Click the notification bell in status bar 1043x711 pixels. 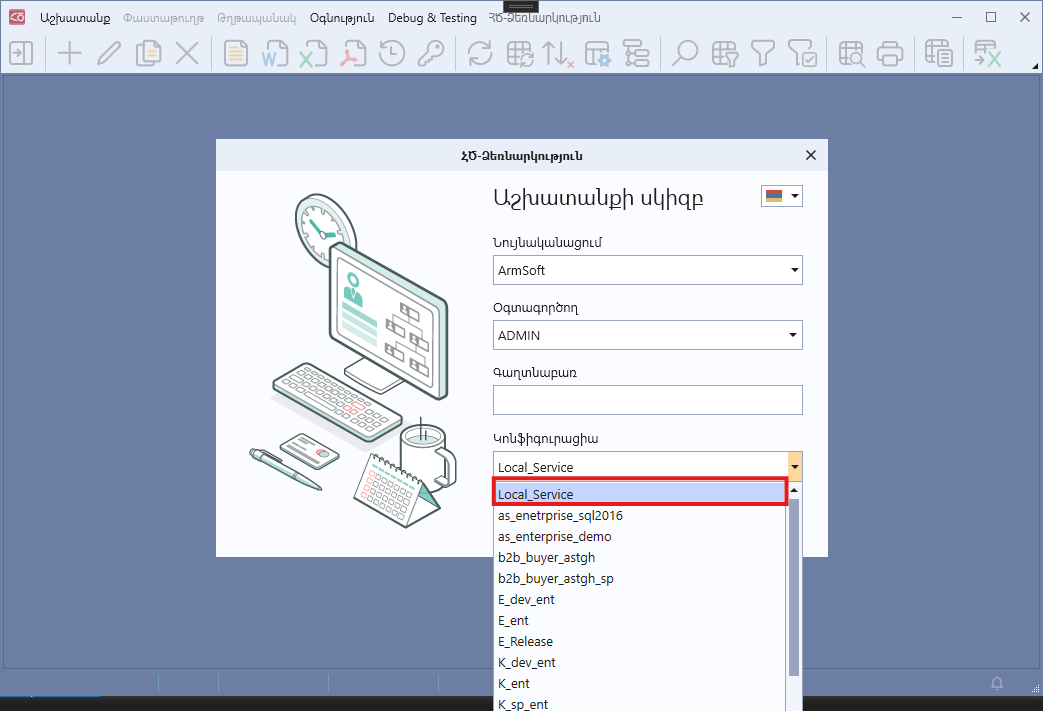996,683
